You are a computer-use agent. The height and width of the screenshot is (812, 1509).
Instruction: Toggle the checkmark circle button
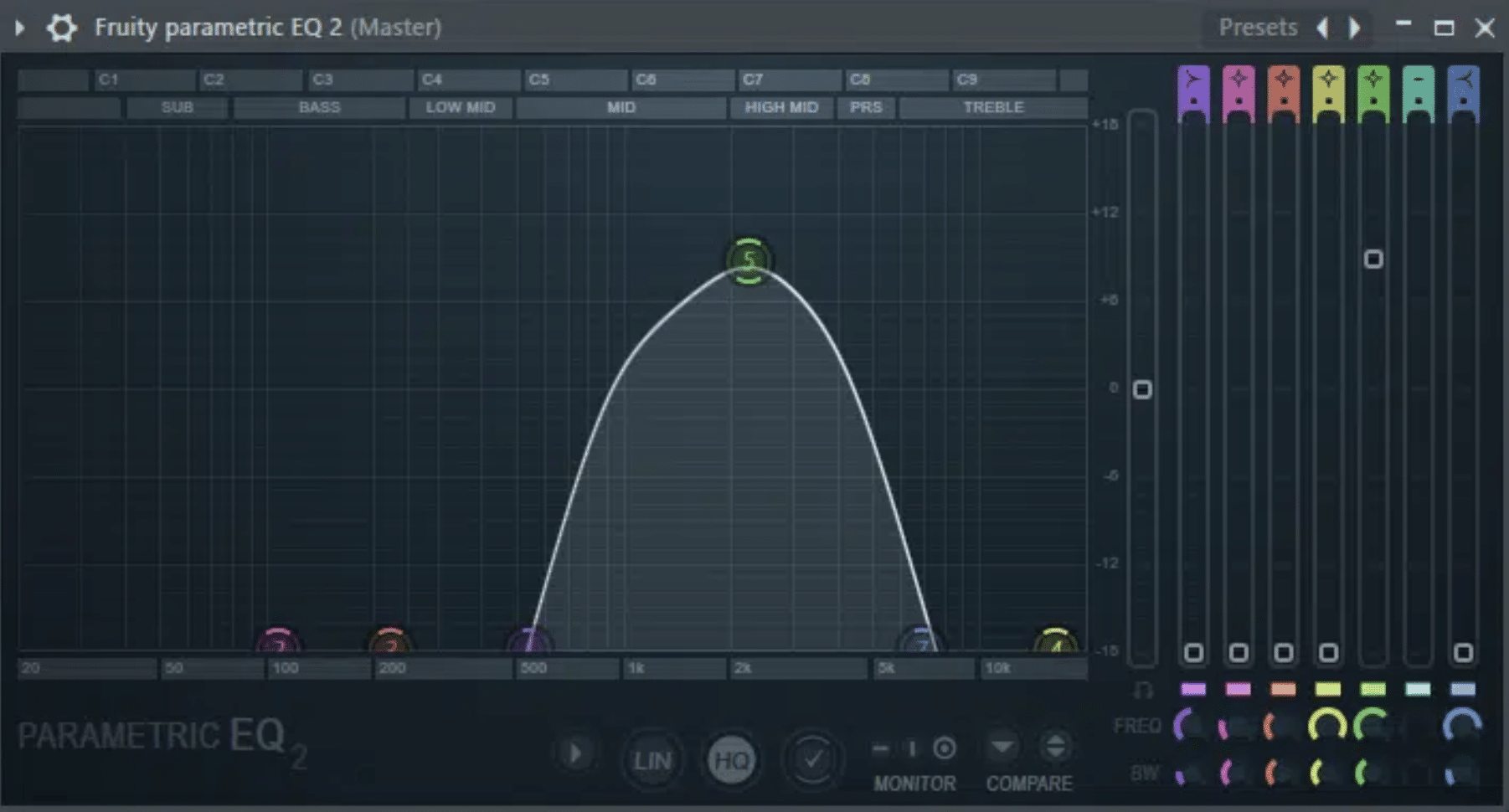811,760
